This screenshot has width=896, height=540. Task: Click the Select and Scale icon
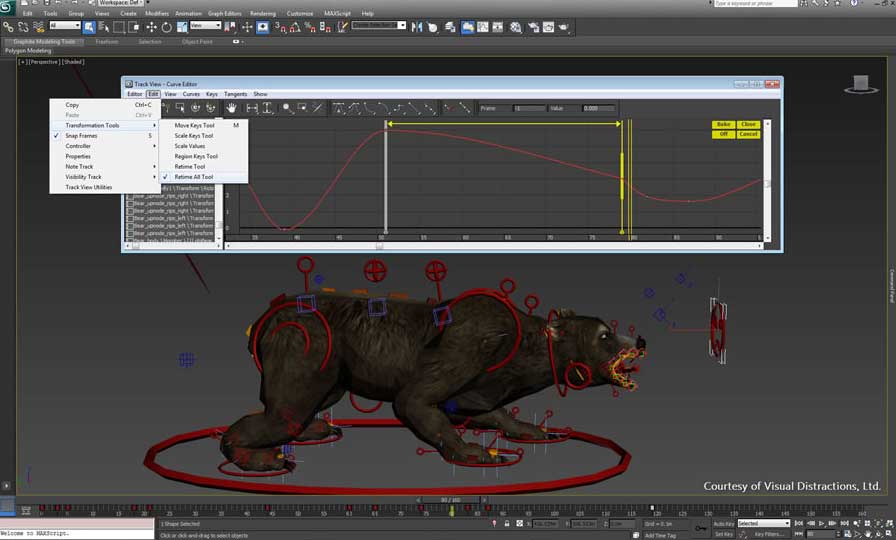click(182, 27)
